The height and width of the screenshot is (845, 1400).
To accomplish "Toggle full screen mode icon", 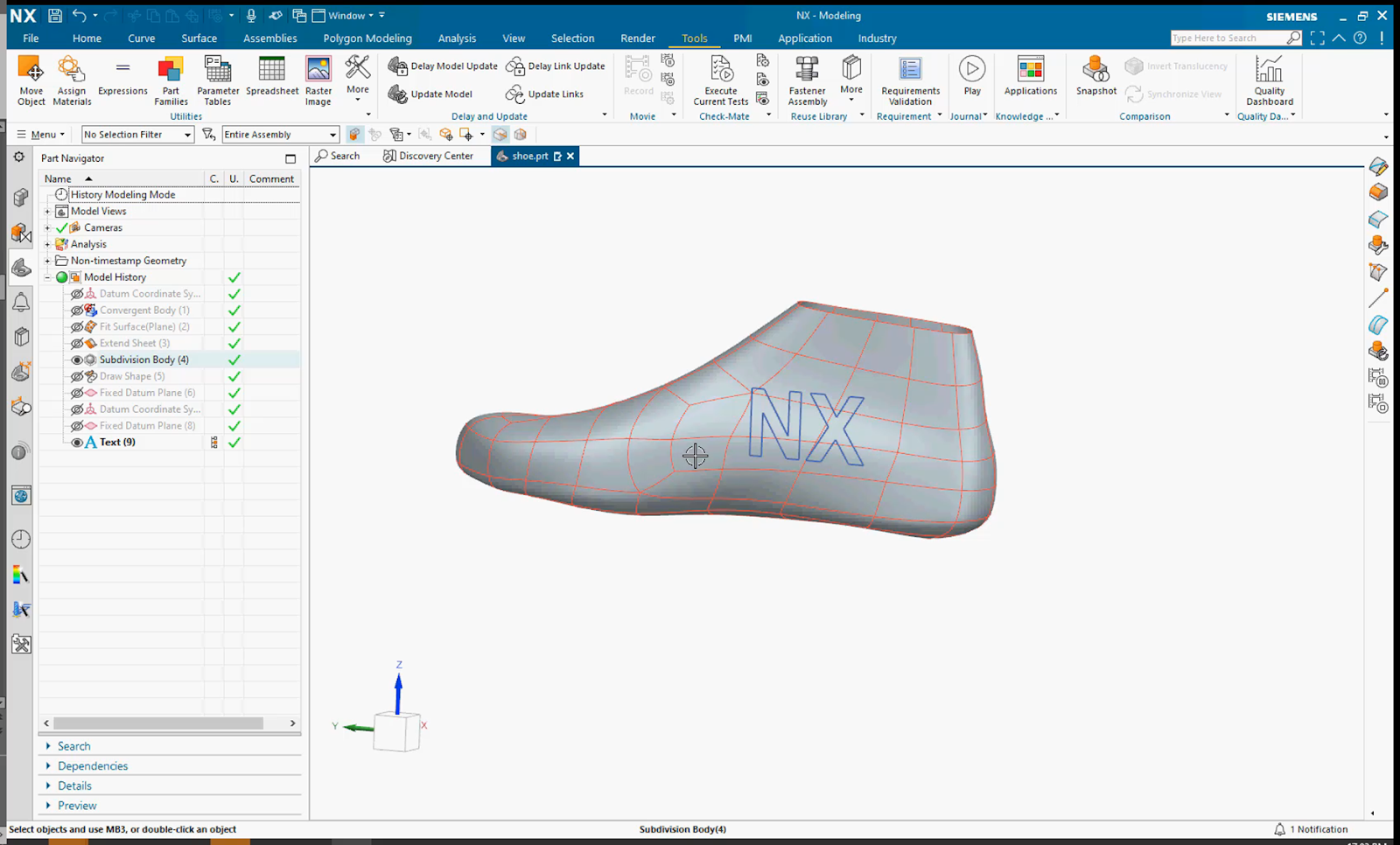I will (1318, 38).
